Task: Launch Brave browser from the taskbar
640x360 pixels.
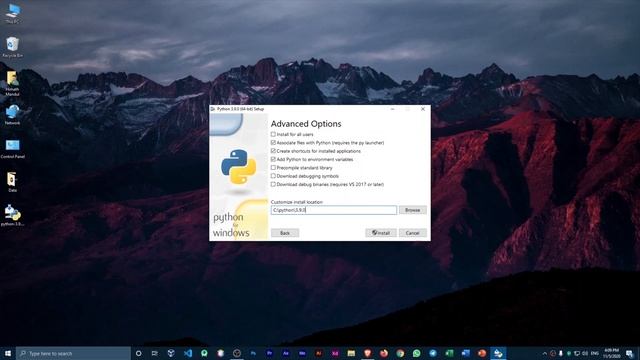Action: (367, 353)
